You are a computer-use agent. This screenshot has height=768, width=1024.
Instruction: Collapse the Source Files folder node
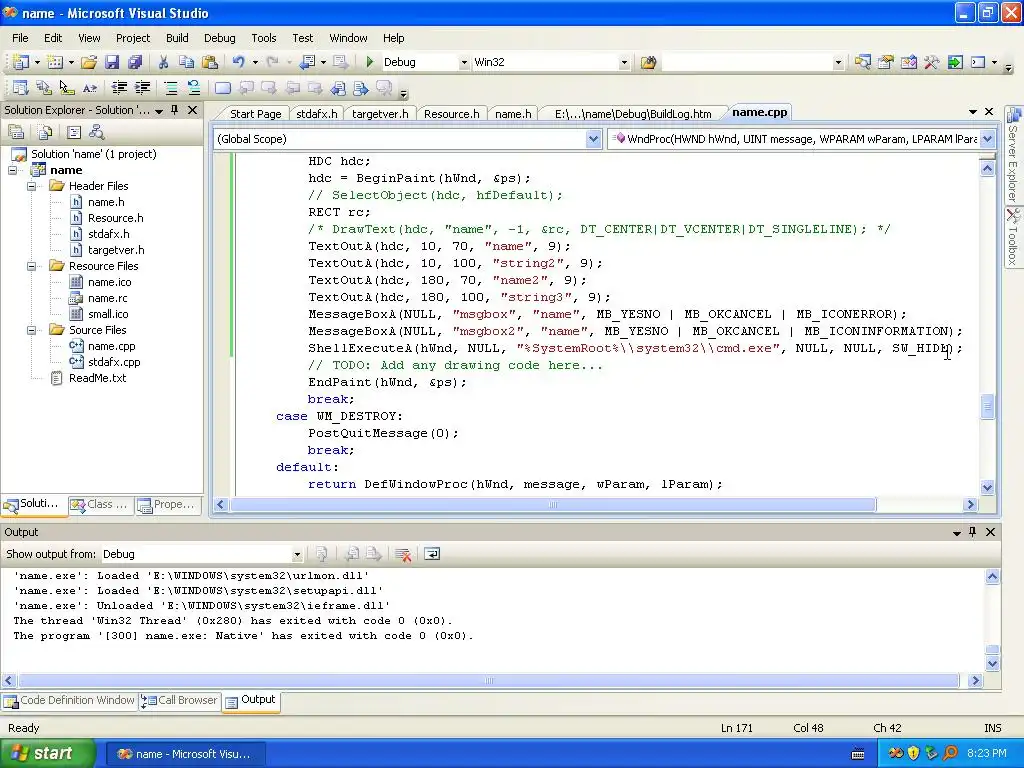click(x=31, y=330)
